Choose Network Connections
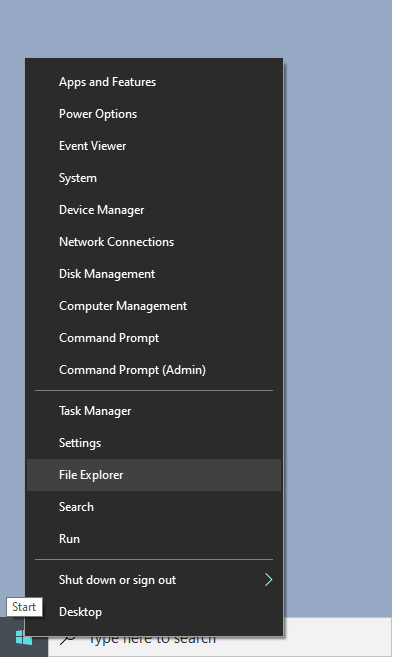The width and height of the screenshot is (393, 658). 154,242
